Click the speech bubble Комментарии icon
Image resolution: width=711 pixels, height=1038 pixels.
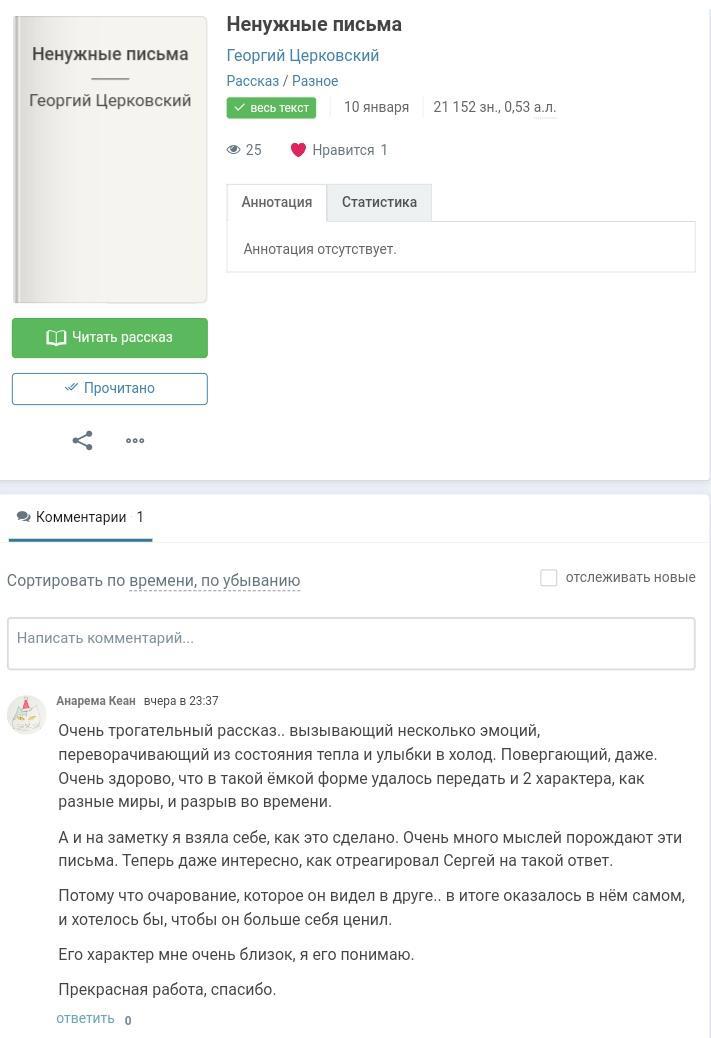click(23, 517)
